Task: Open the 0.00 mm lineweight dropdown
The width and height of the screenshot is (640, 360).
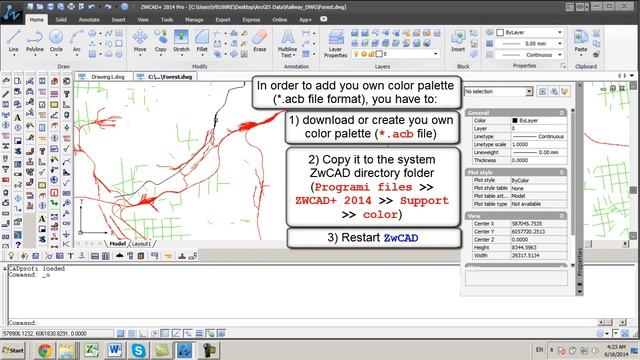Action: pyautogui.click(x=560, y=43)
